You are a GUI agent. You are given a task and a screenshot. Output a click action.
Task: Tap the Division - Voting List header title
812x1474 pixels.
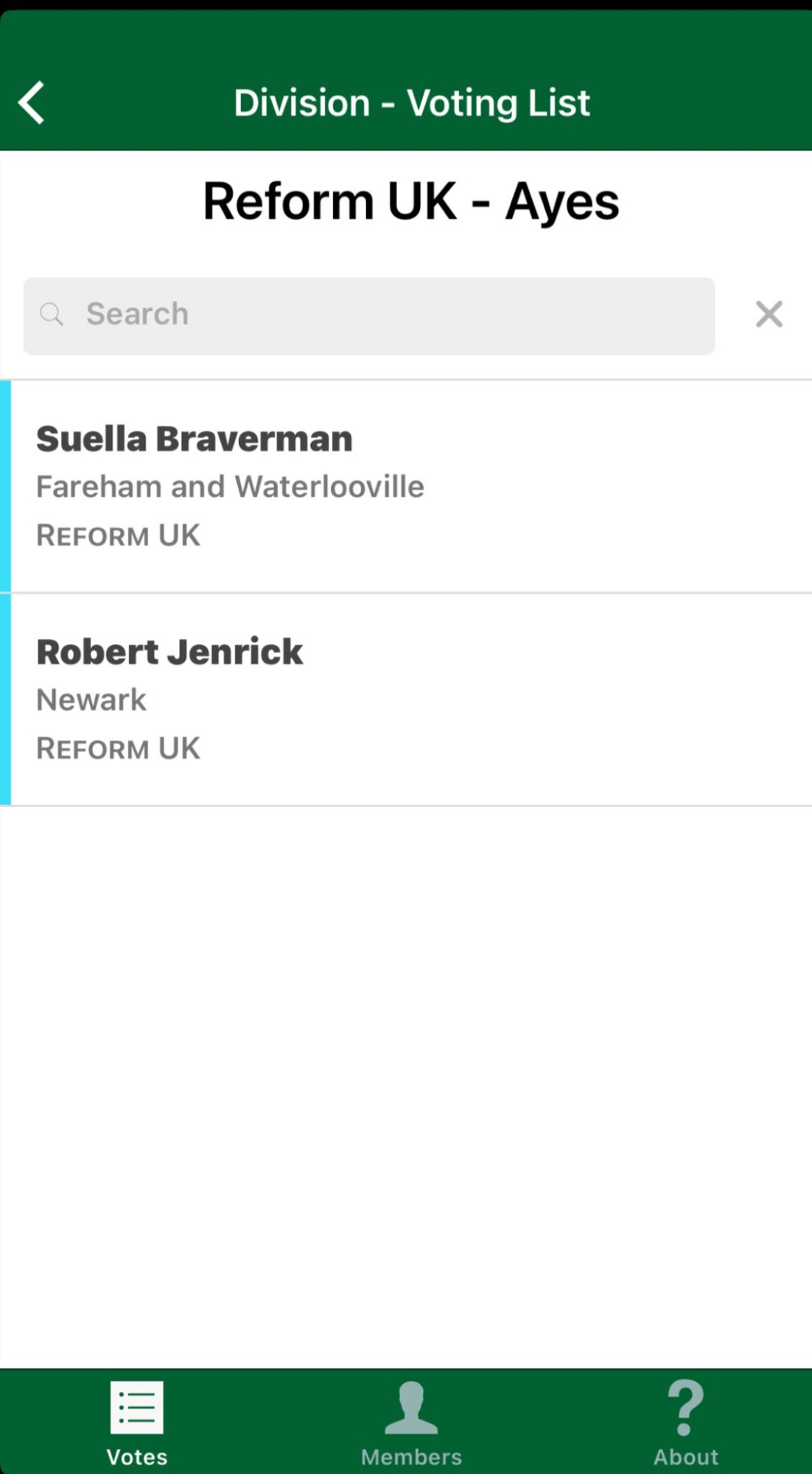[411, 102]
